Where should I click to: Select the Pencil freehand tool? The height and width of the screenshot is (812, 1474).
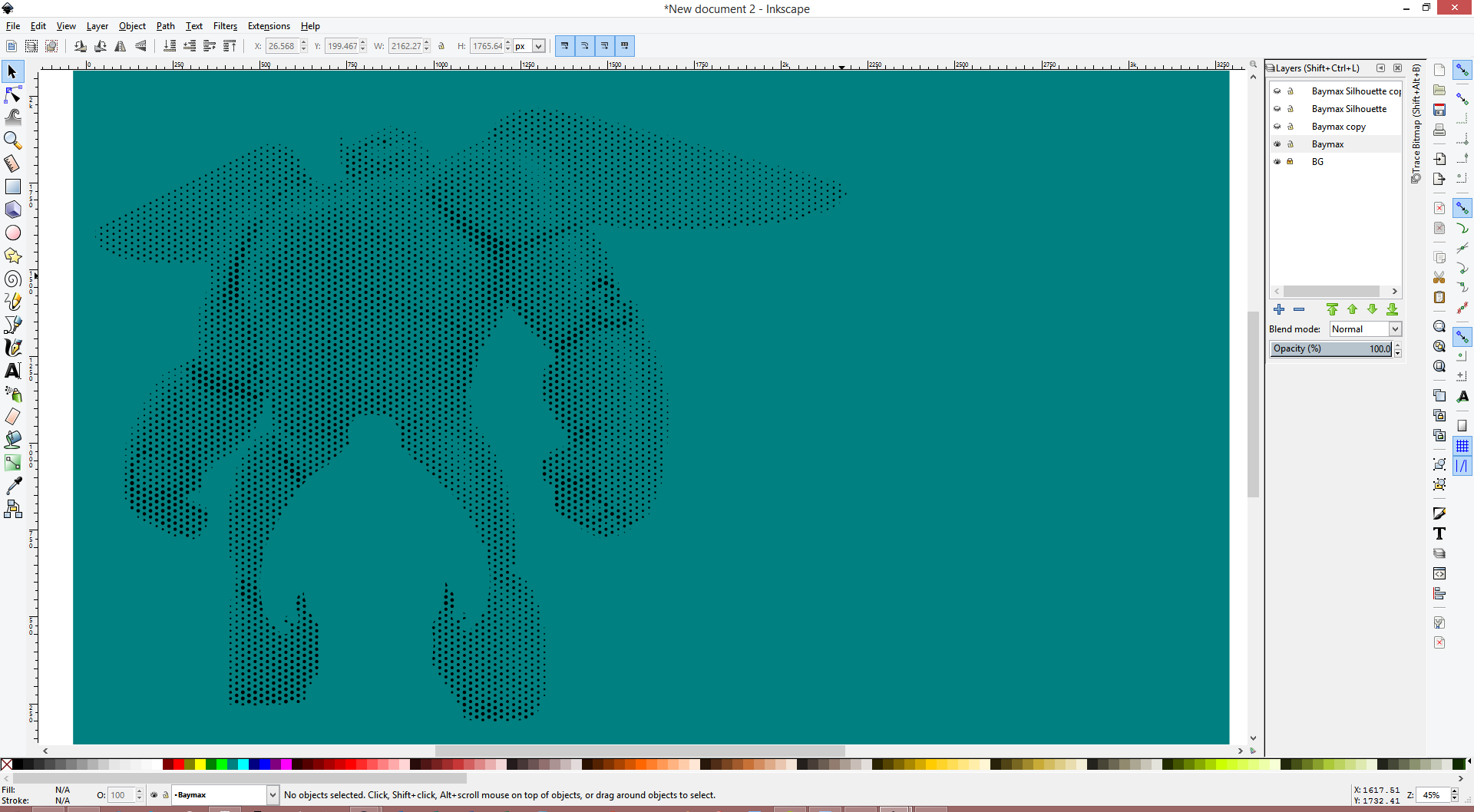12,302
